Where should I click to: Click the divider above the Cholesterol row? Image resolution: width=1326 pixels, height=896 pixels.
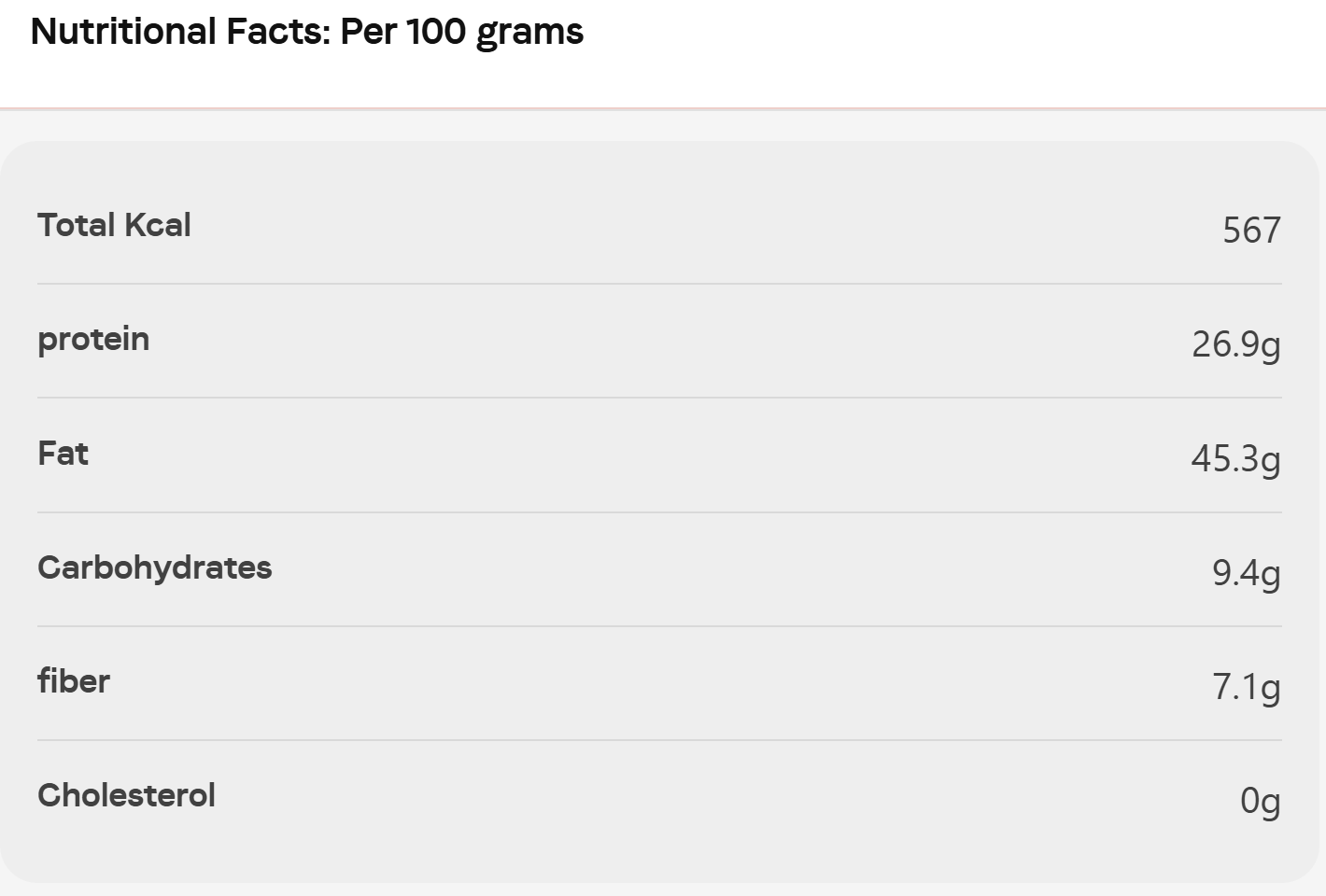659,740
